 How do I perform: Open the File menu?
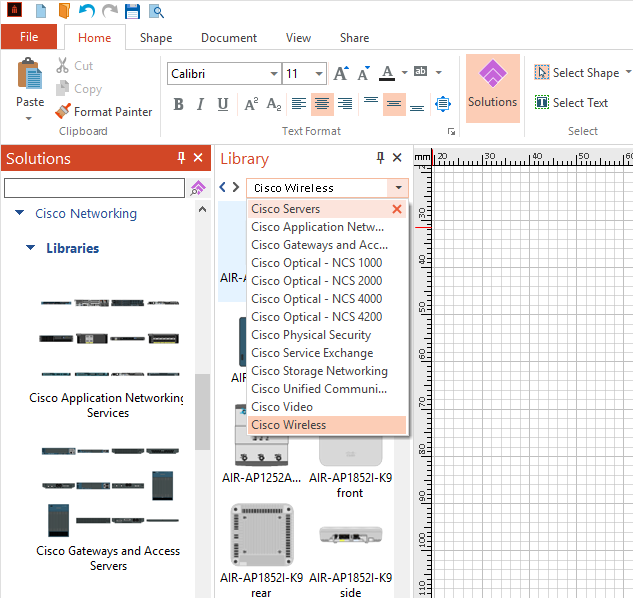[29, 37]
